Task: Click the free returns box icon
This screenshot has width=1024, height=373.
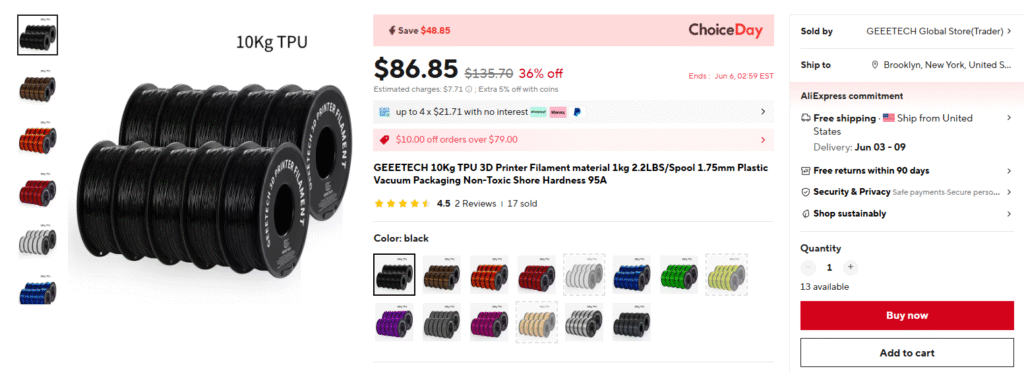Action: click(806, 171)
